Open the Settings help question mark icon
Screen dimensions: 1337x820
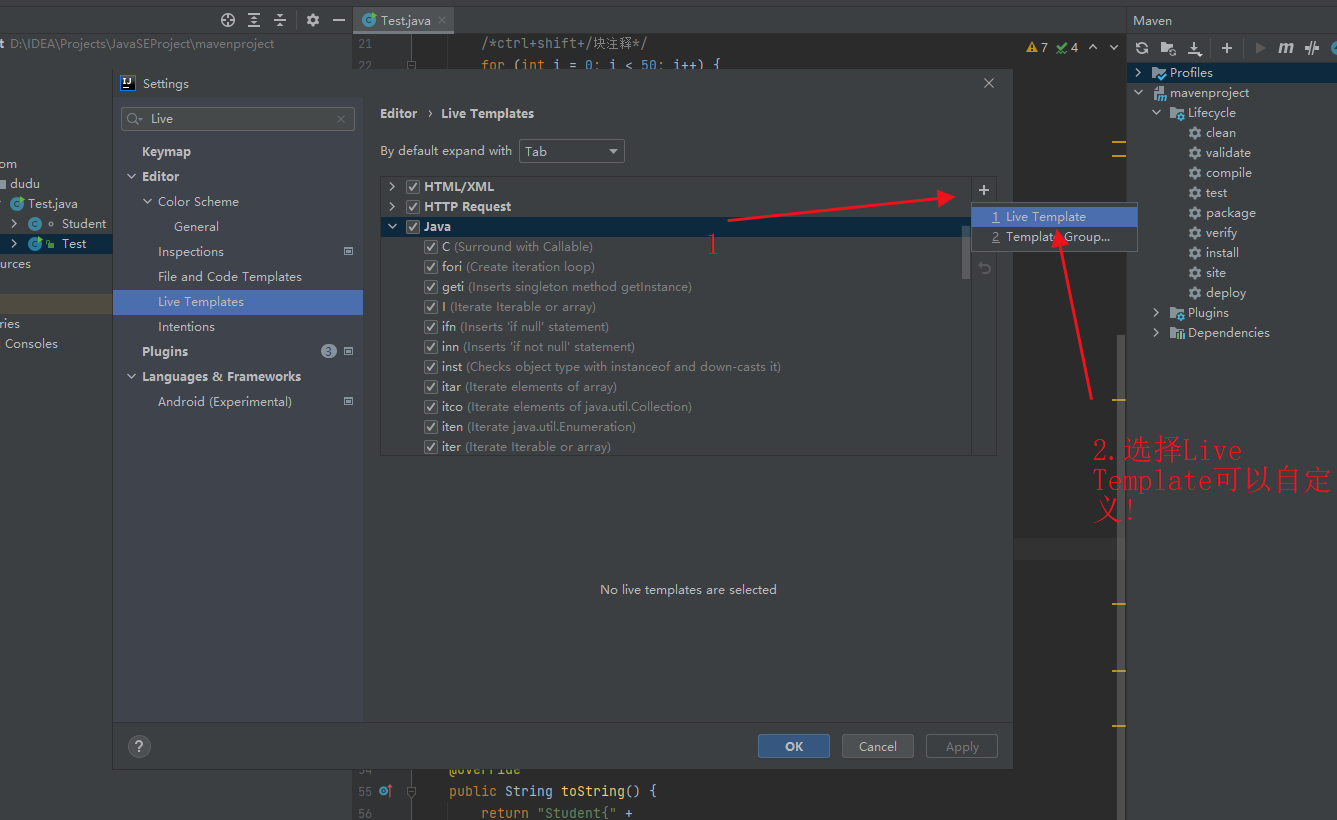click(139, 746)
